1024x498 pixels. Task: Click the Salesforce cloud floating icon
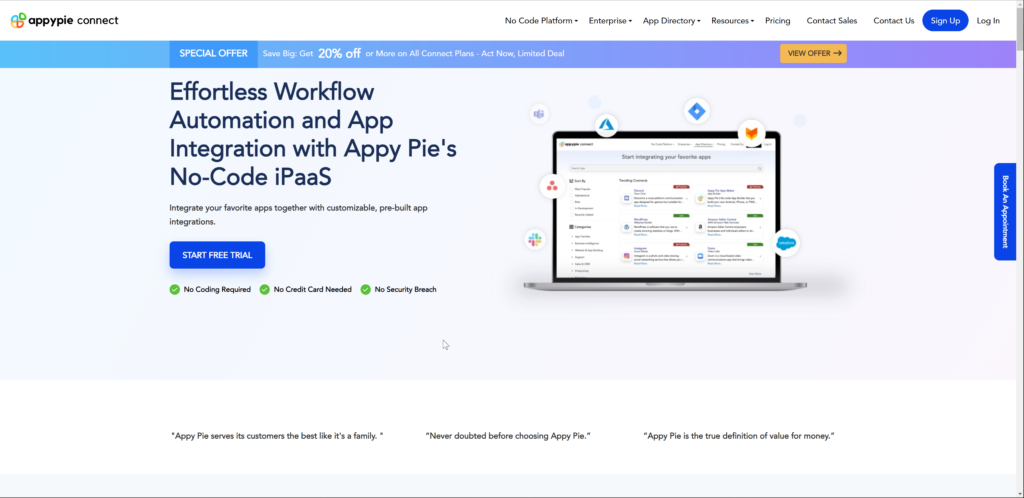[786, 243]
